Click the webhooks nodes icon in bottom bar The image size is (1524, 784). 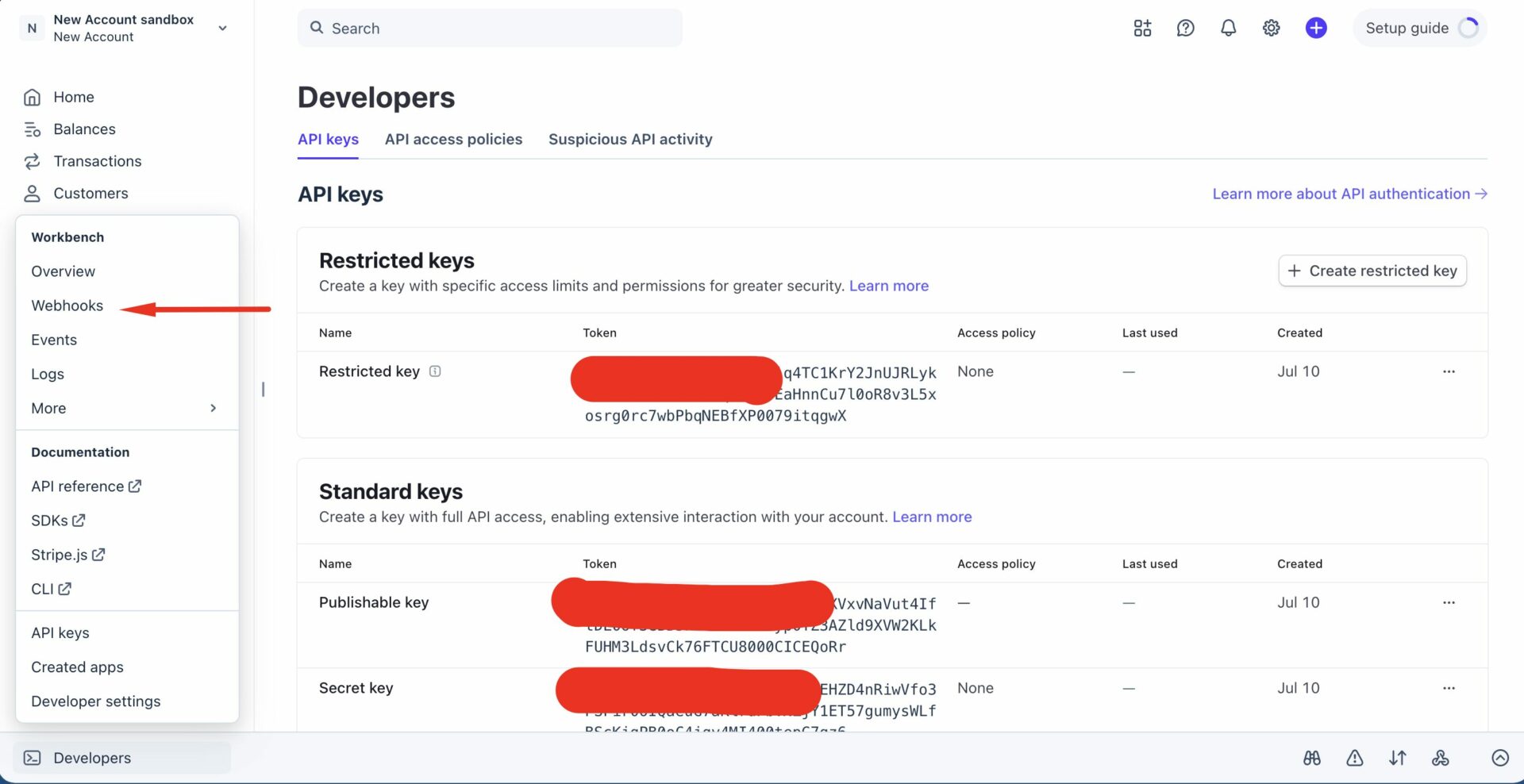1441,758
